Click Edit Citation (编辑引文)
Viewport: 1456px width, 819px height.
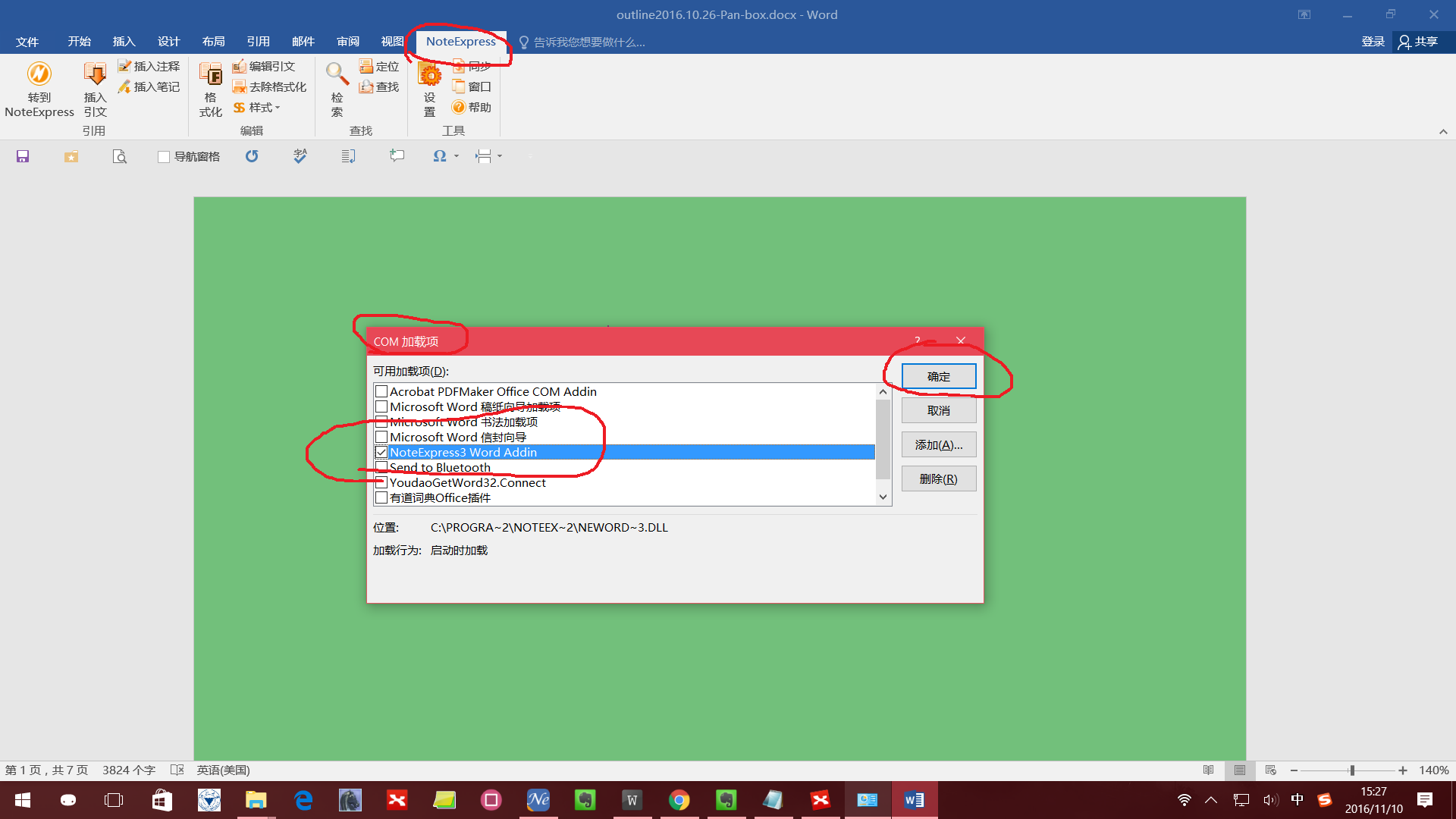click(x=264, y=67)
